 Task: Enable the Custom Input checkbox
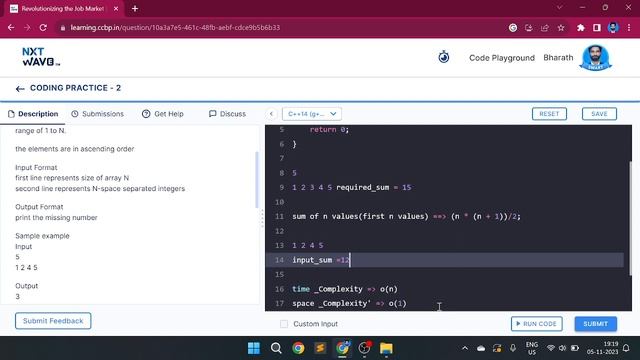[284, 324]
